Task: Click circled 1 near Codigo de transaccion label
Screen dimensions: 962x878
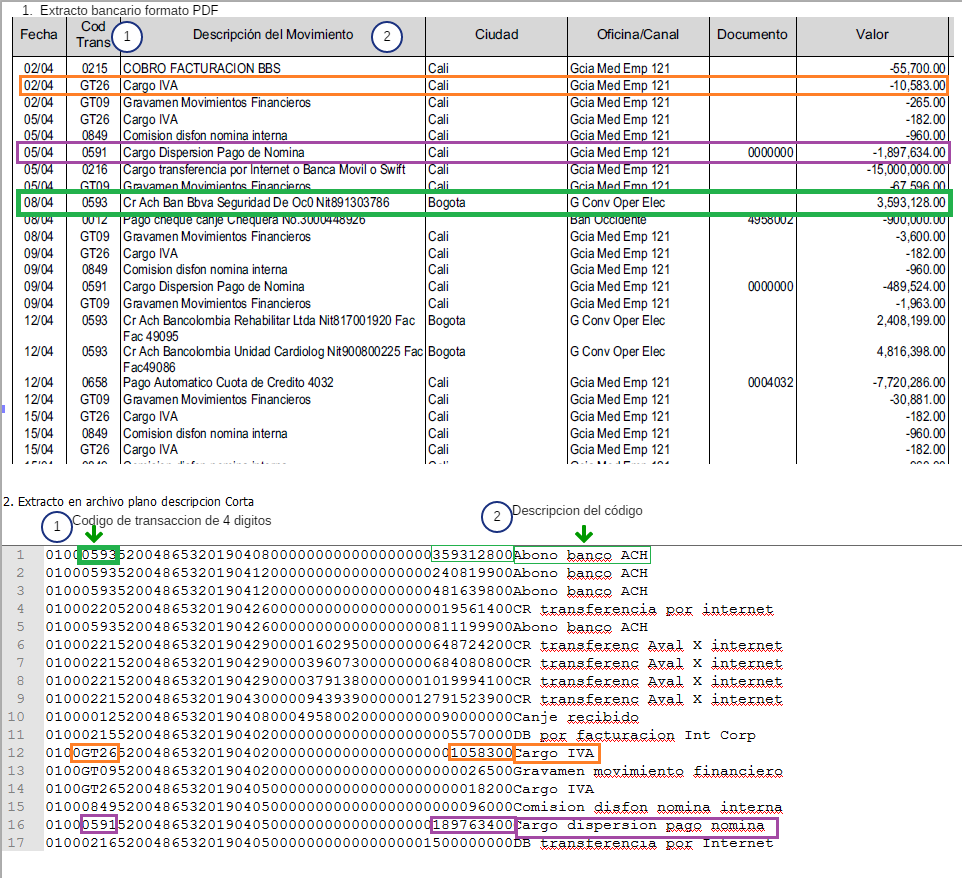Action: (x=57, y=525)
